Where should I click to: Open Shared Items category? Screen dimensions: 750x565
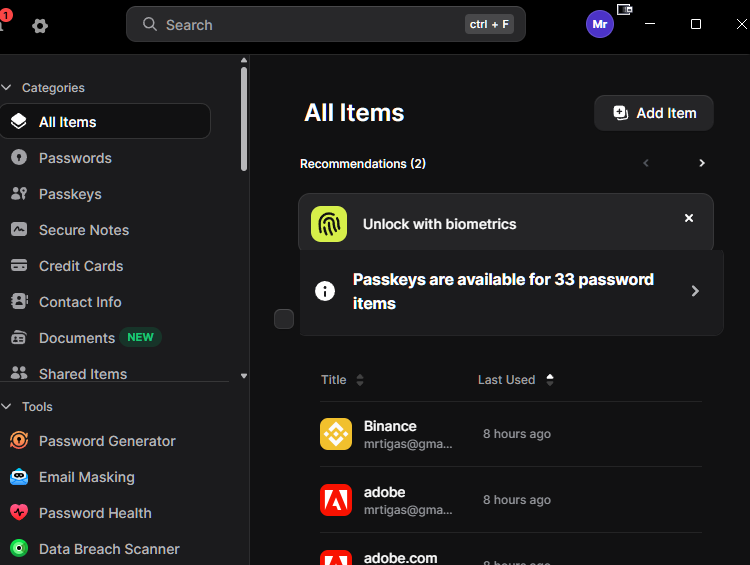(x=83, y=374)
